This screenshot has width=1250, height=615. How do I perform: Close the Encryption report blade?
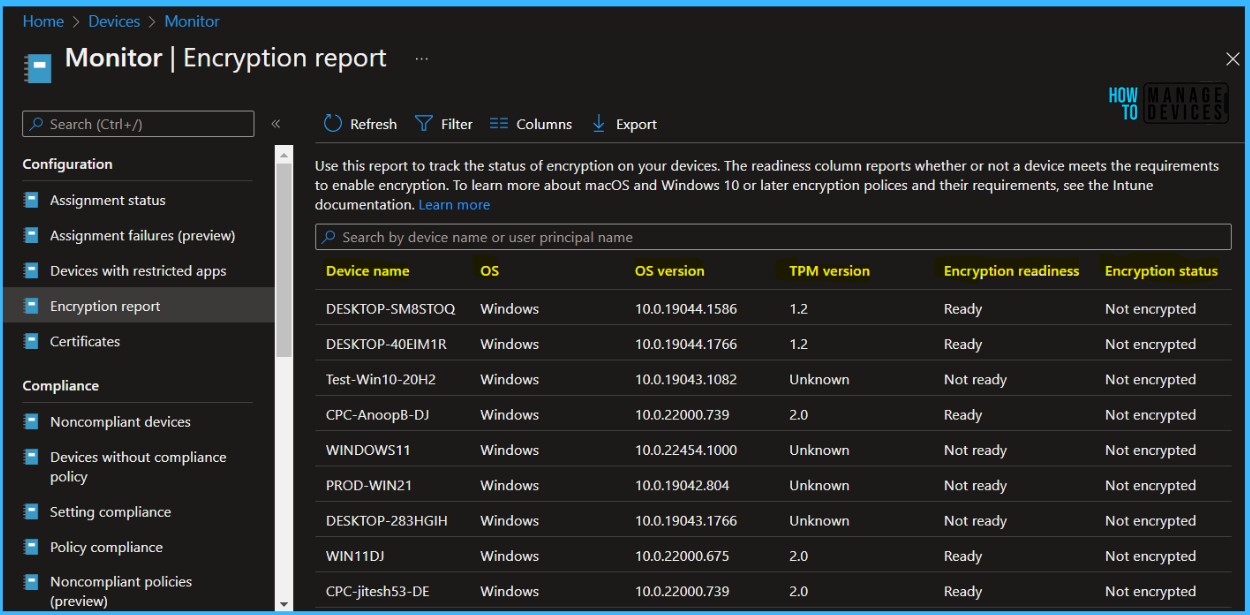tap(1233, 59)
